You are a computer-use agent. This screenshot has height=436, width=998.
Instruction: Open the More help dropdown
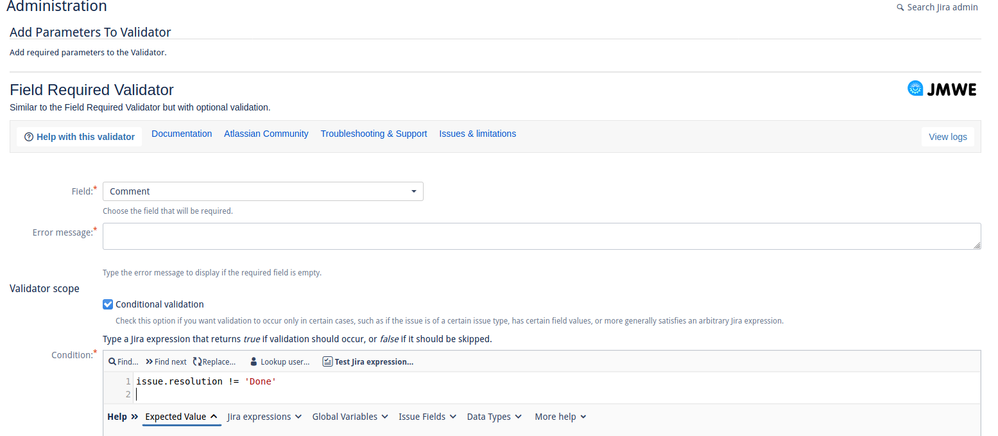pos(561,417)
